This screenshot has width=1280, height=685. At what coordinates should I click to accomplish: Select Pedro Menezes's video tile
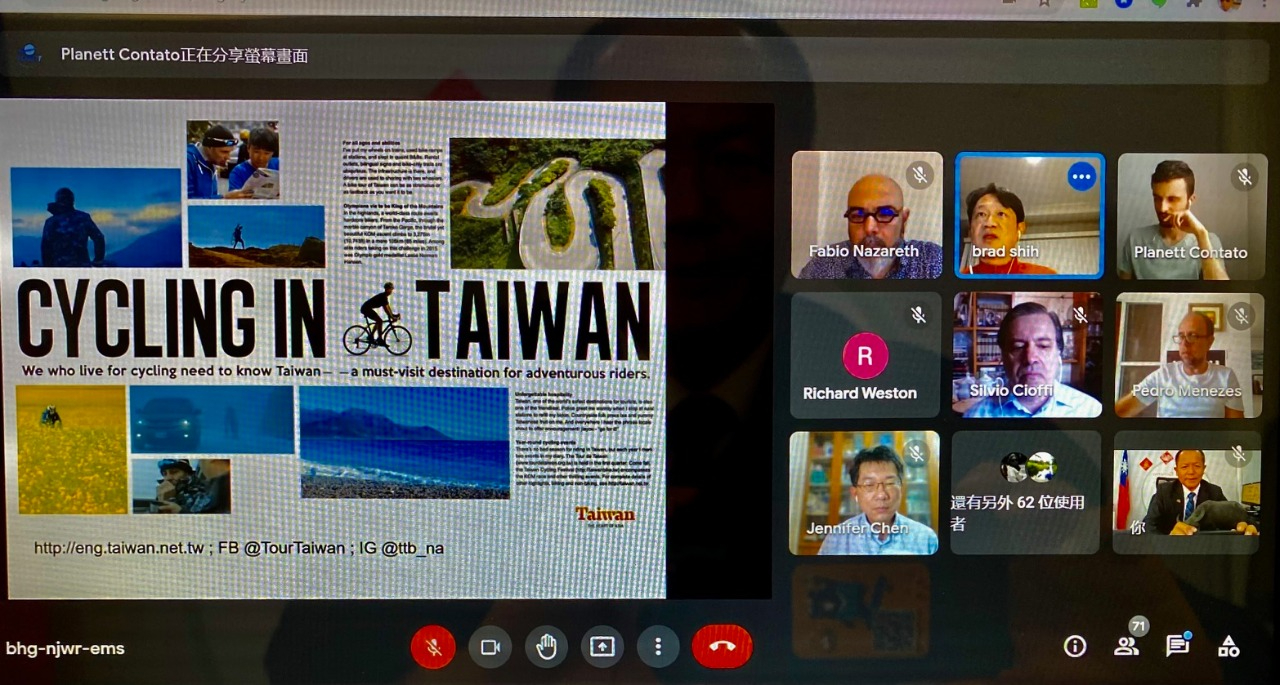(1189, 355)
